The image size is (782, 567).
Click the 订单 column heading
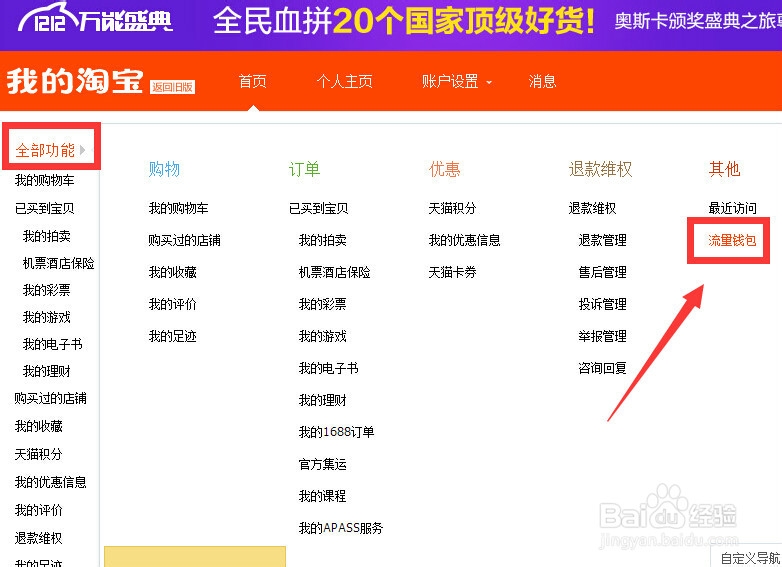point(304,169)
